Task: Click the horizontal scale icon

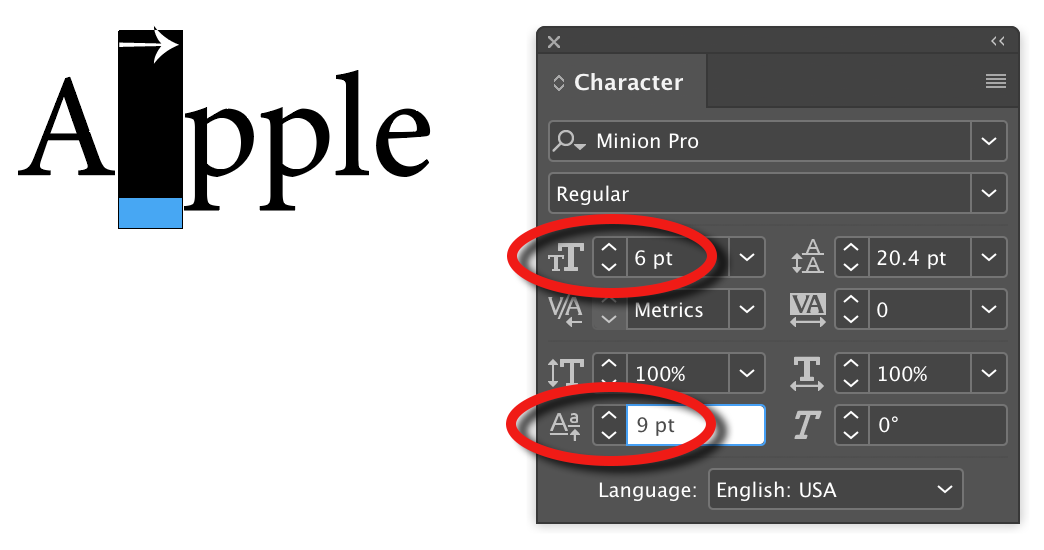Action: 808,374
